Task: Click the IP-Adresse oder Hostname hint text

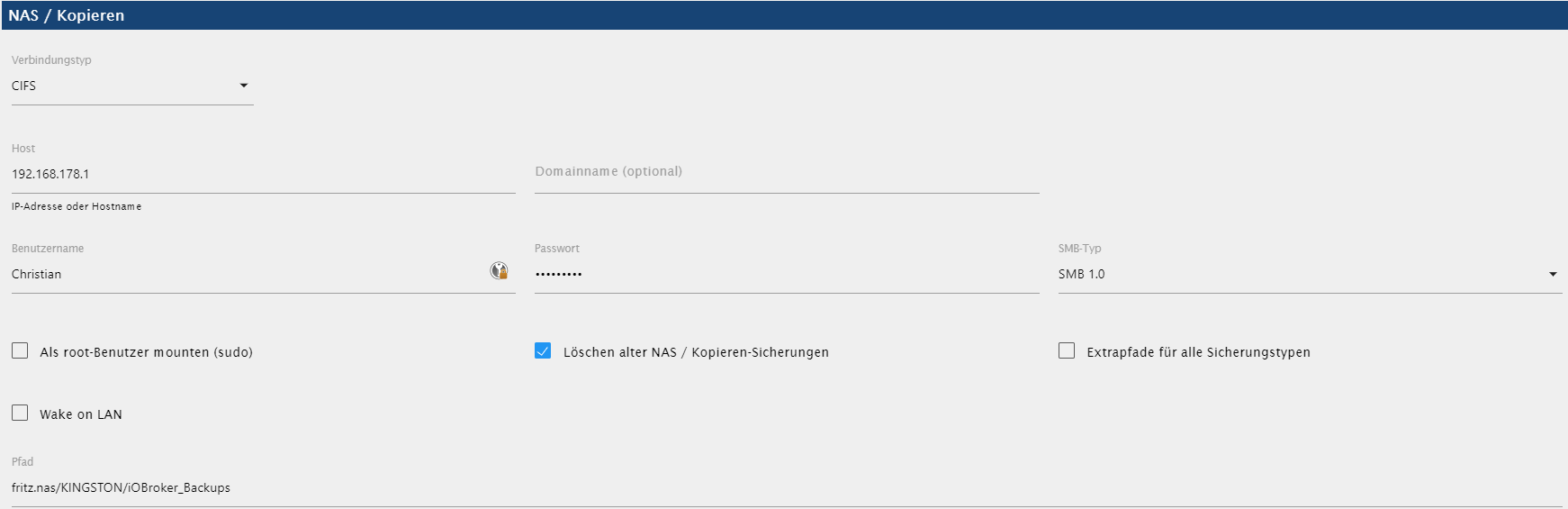Action: coord(77,206)
